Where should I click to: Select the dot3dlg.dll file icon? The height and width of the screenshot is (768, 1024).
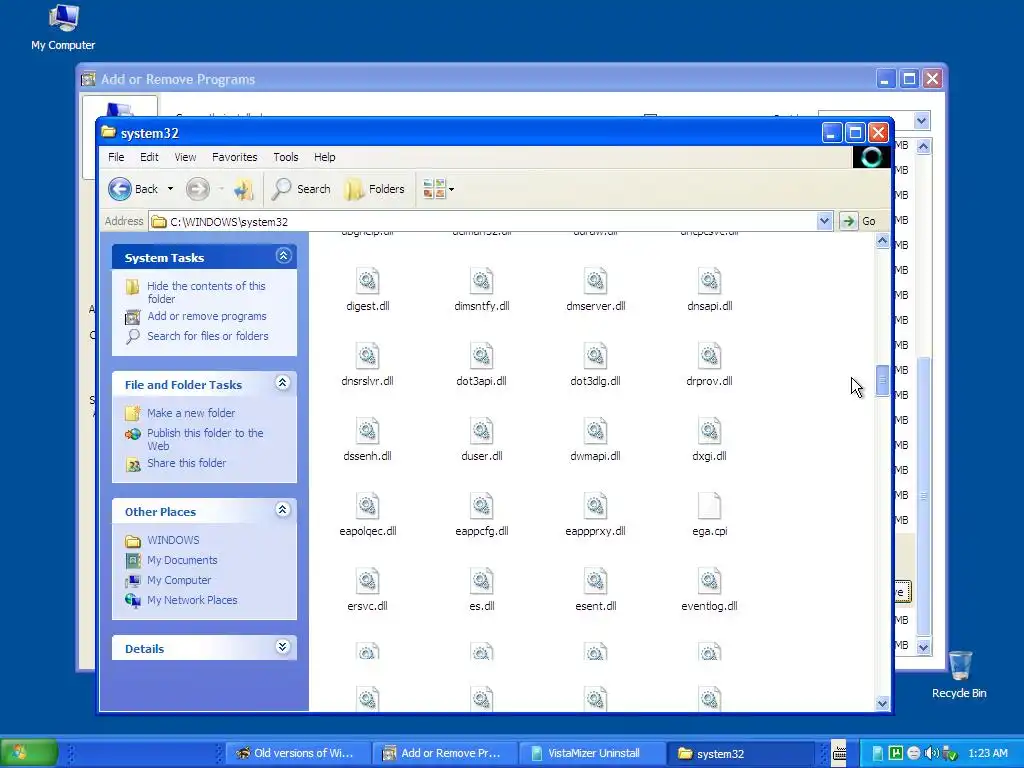point(596,357)
